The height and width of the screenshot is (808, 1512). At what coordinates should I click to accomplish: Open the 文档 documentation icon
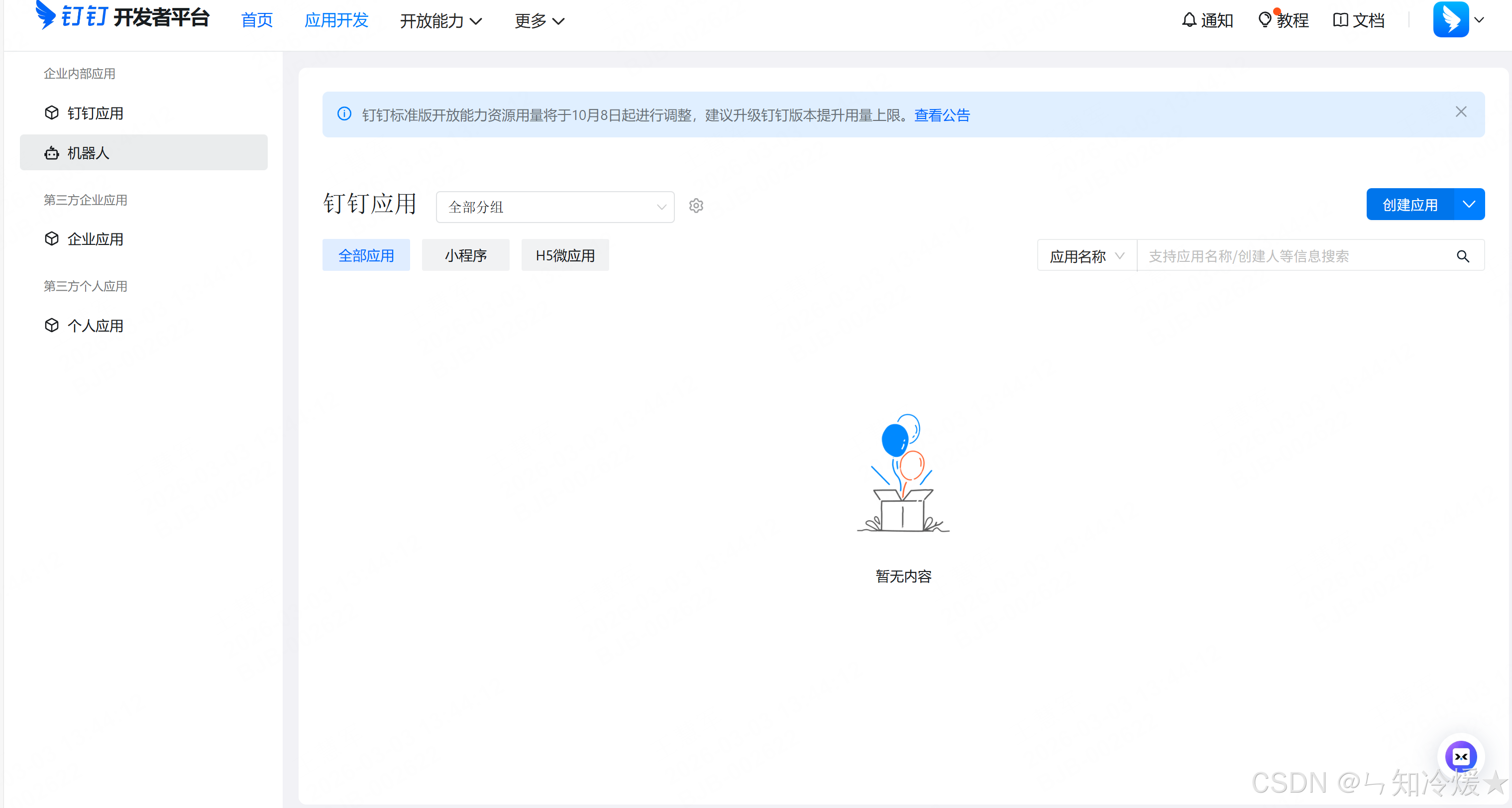click(x=1341, y=19)
